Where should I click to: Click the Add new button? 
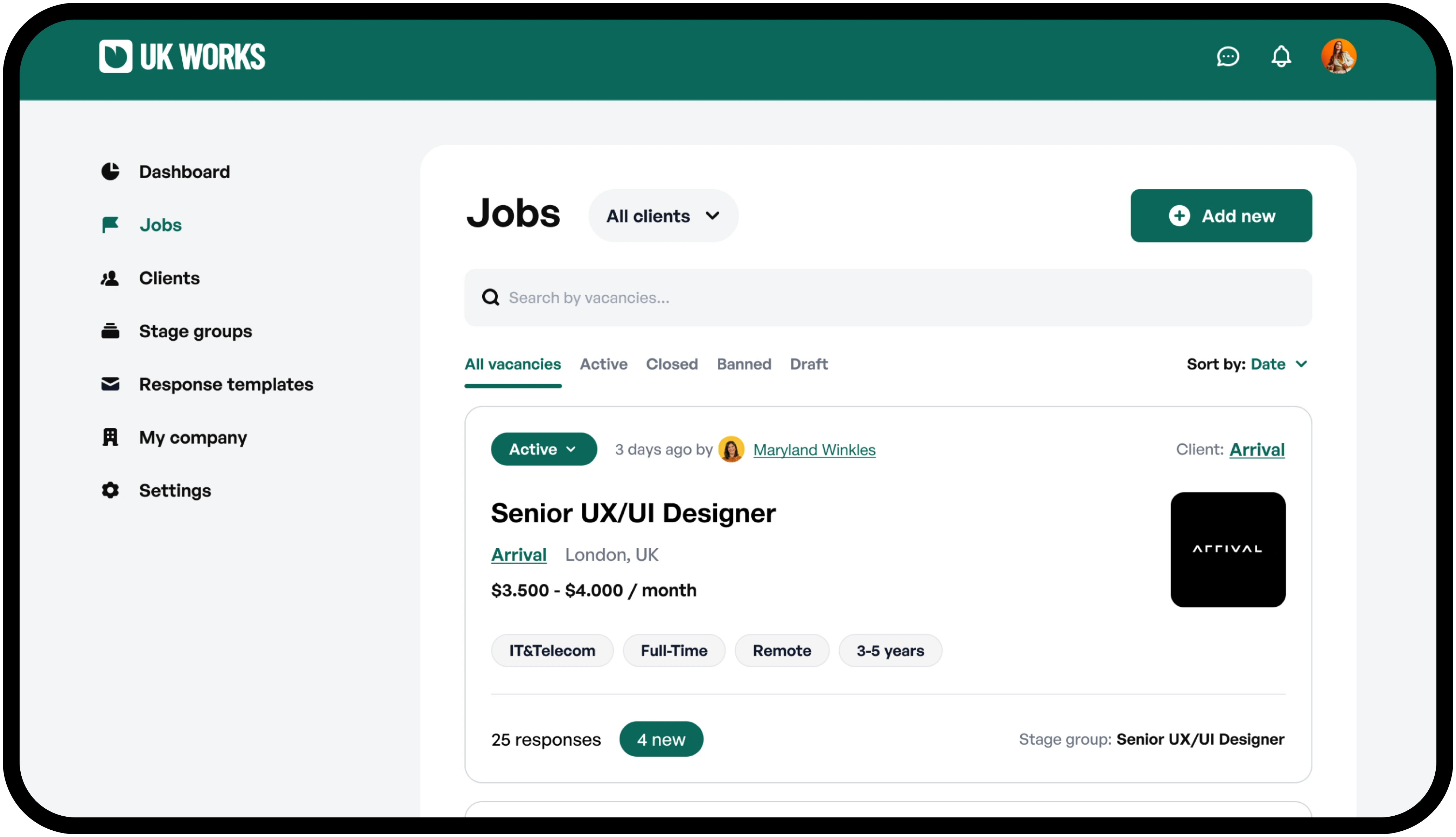[x=1221, y=216]
